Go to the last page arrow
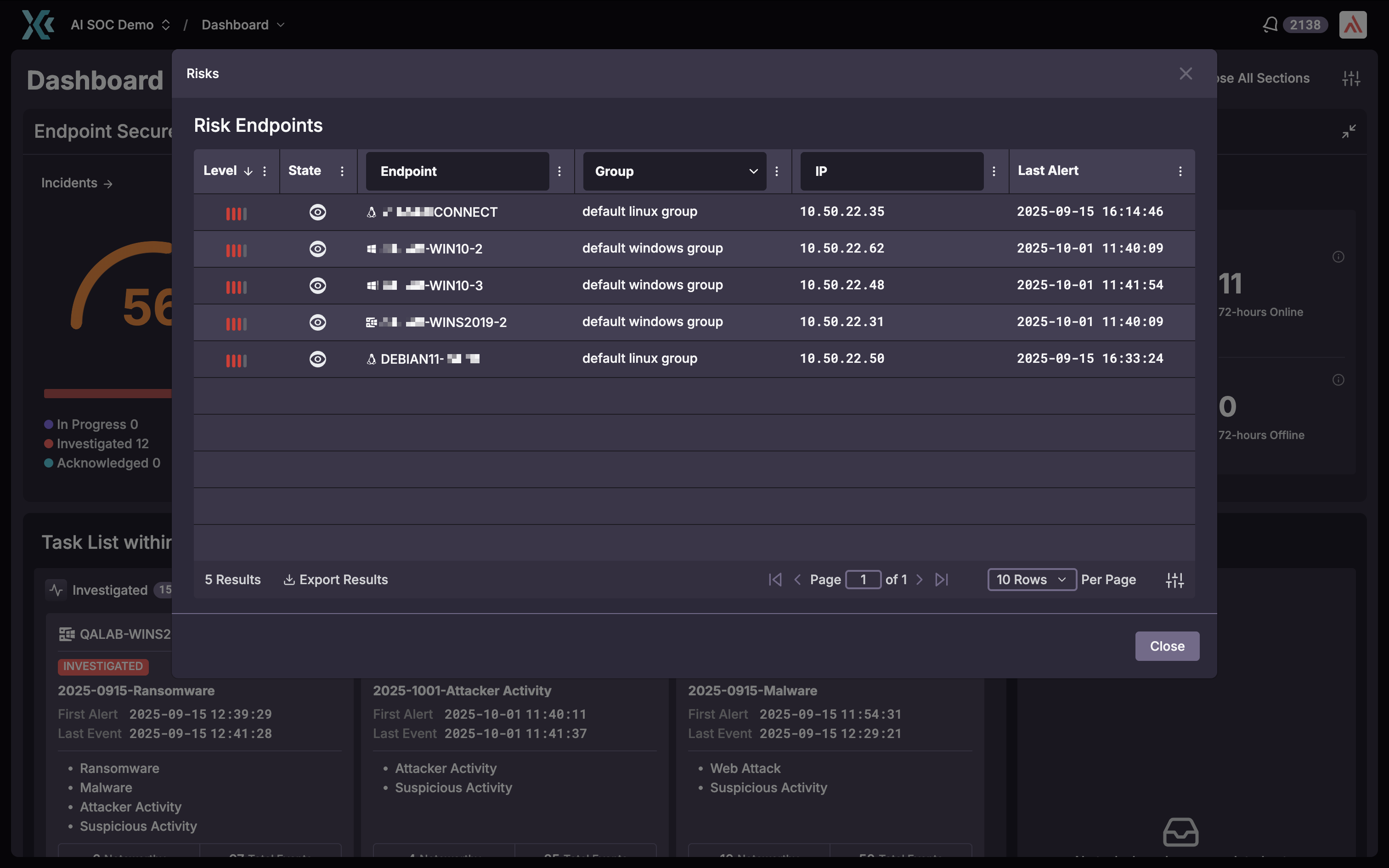 click(941, 580)
